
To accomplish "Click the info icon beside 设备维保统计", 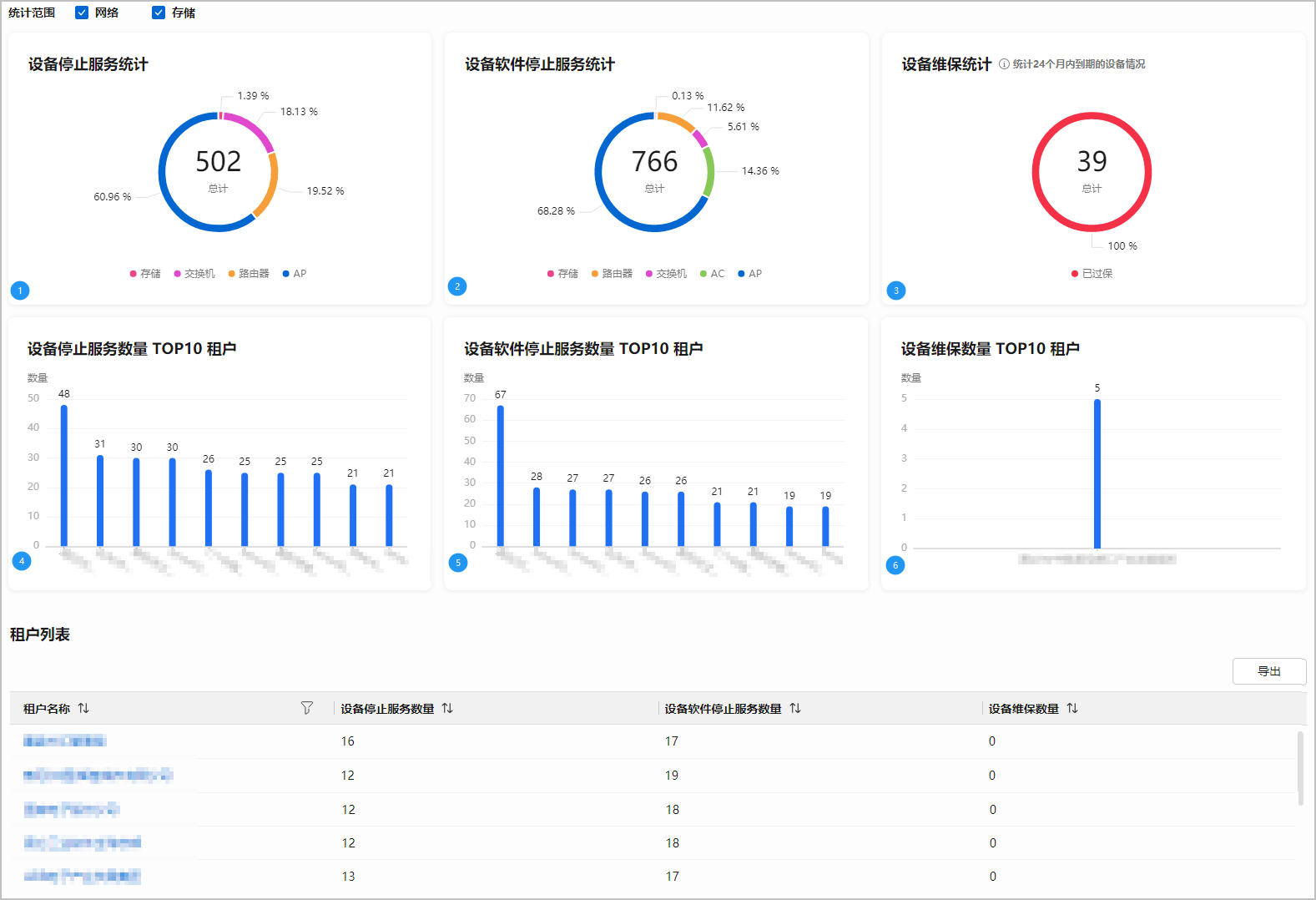I will click(x=1004, y=64).
